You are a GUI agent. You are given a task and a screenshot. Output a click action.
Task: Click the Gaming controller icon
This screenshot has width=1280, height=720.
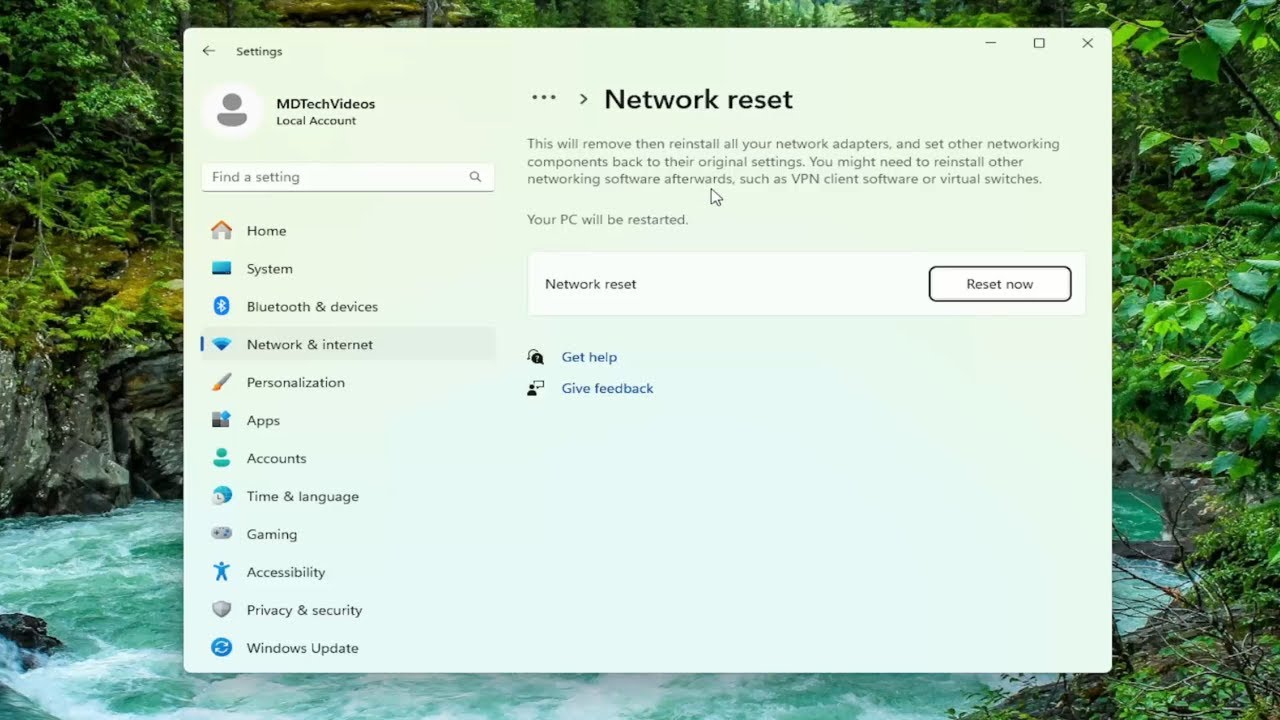pyautogui.click(x=222, y=534)
